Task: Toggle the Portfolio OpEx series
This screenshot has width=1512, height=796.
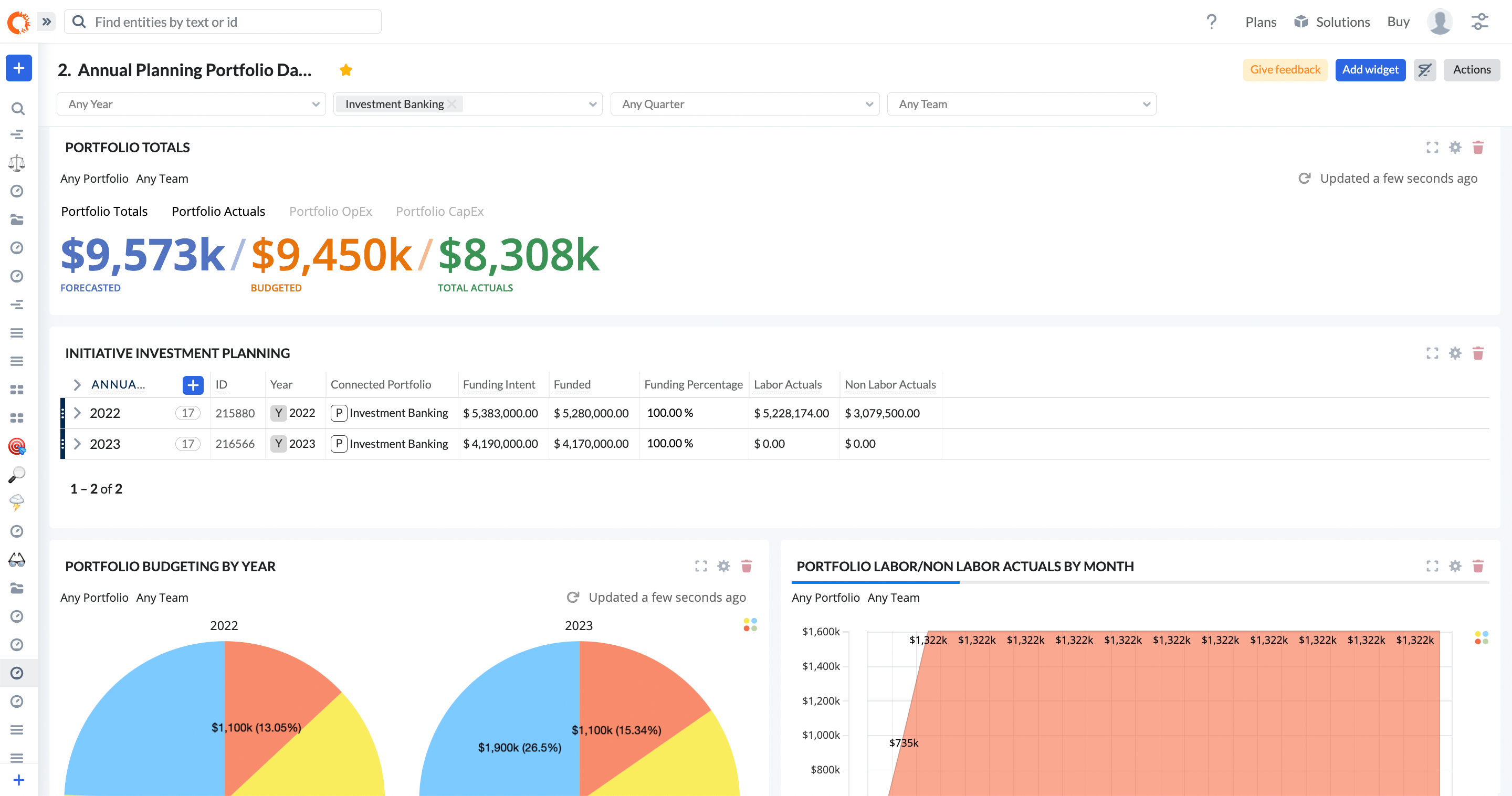Action: (330, 211)
